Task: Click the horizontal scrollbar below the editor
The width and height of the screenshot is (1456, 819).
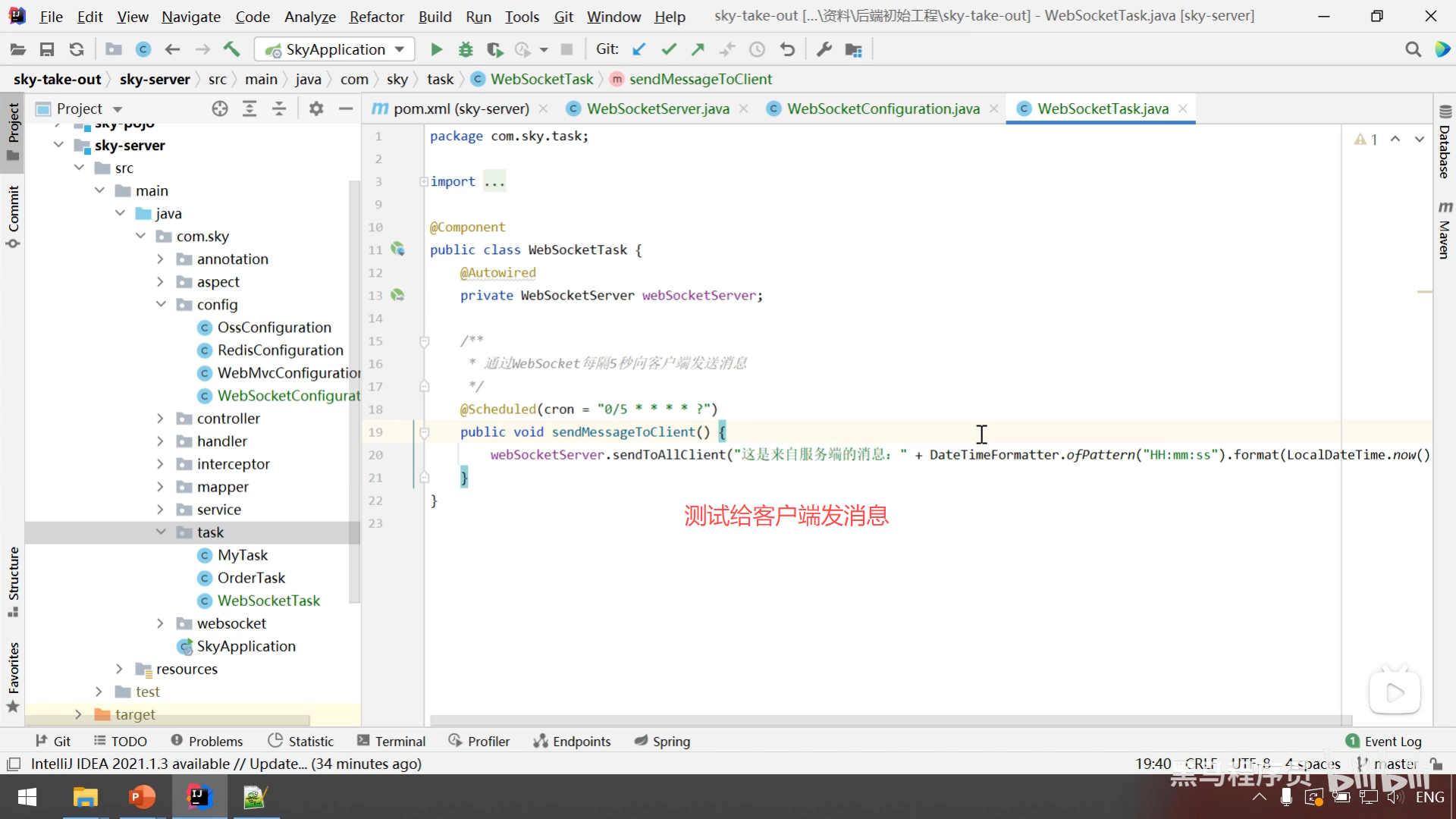Action: pos(887,720)
